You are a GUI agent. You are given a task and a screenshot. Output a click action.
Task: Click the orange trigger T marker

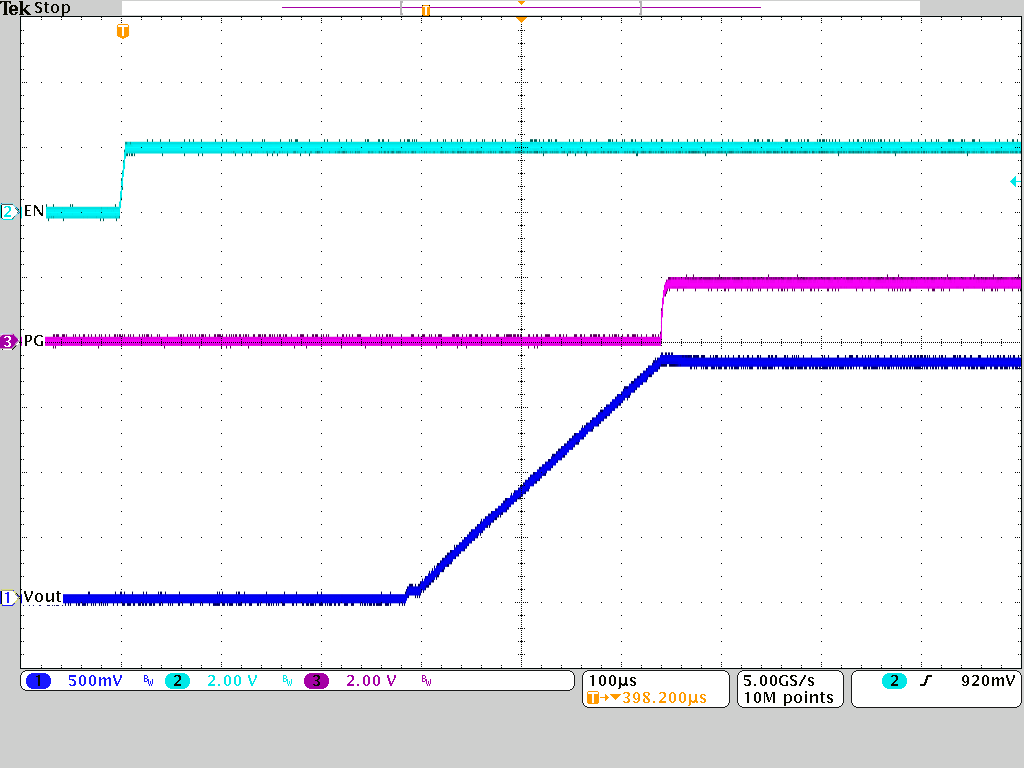click(x=122, y=31)
